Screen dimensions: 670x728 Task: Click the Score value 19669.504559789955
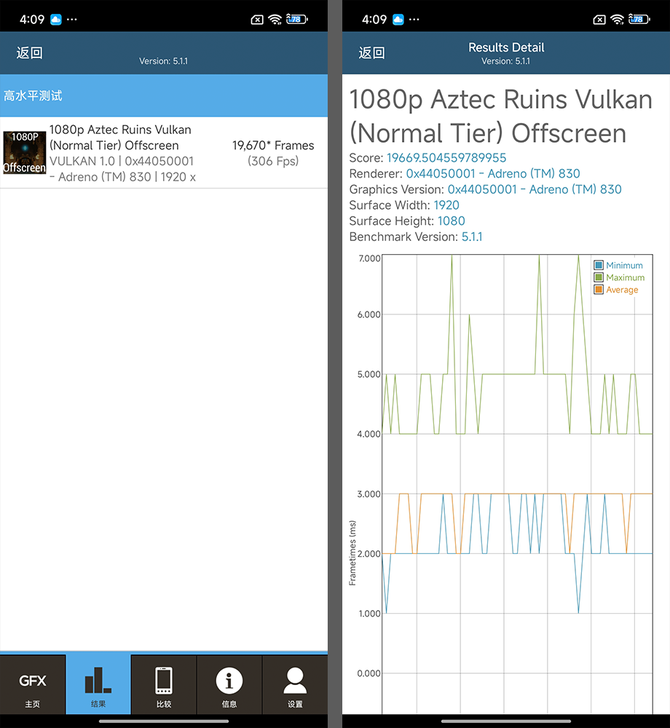[x=448, y=157]
